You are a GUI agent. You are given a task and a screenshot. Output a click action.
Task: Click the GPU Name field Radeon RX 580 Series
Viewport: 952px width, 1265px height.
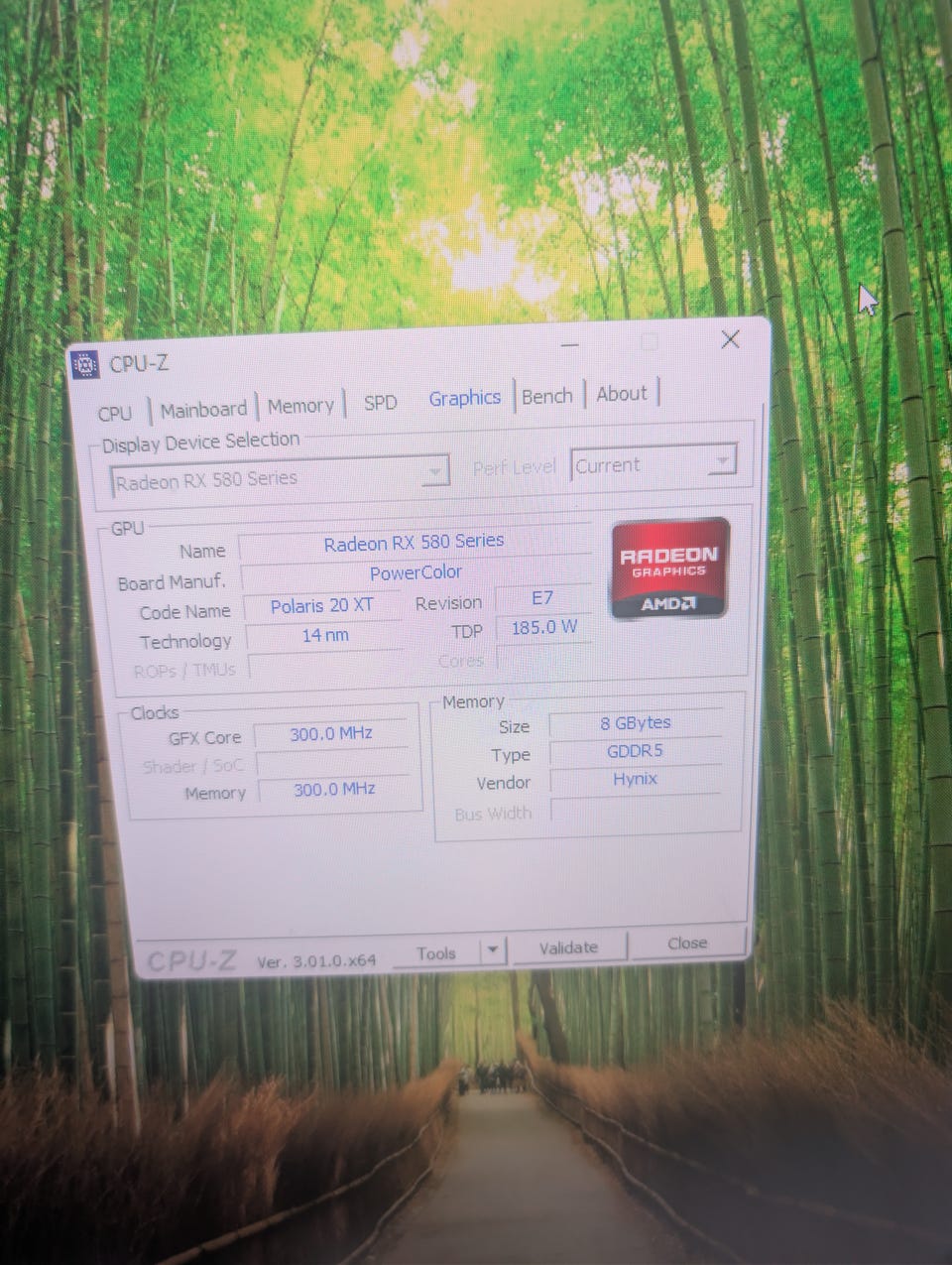(415, 543)
